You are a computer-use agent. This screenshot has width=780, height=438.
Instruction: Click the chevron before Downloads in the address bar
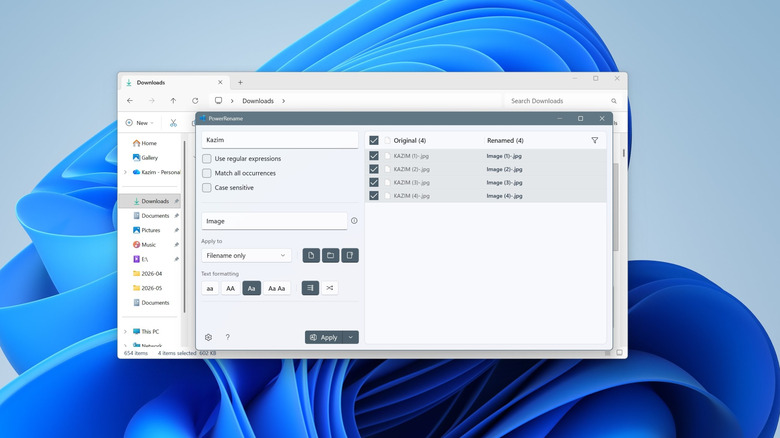point(232,101)
